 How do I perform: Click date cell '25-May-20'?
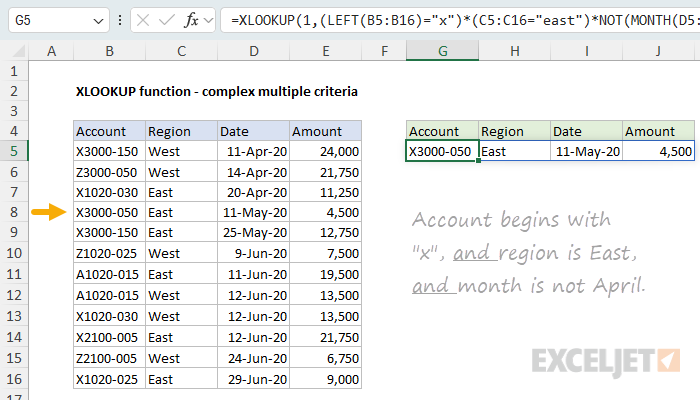(x=254, y=232)
